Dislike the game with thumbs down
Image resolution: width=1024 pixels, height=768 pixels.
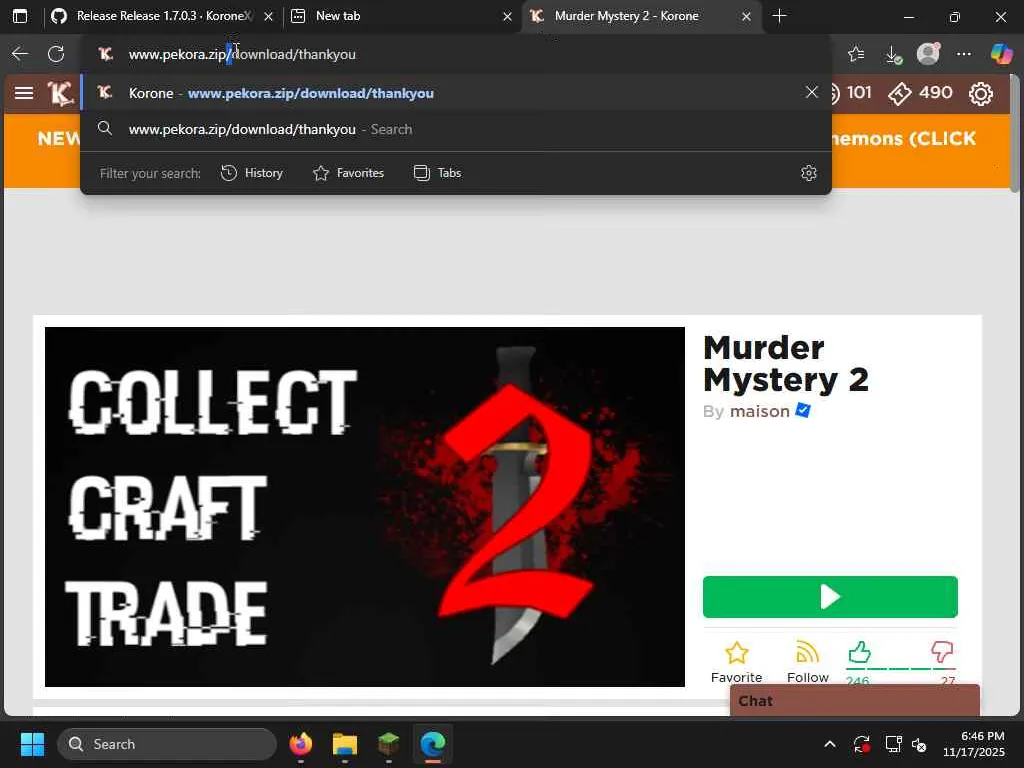coord(942,652)
